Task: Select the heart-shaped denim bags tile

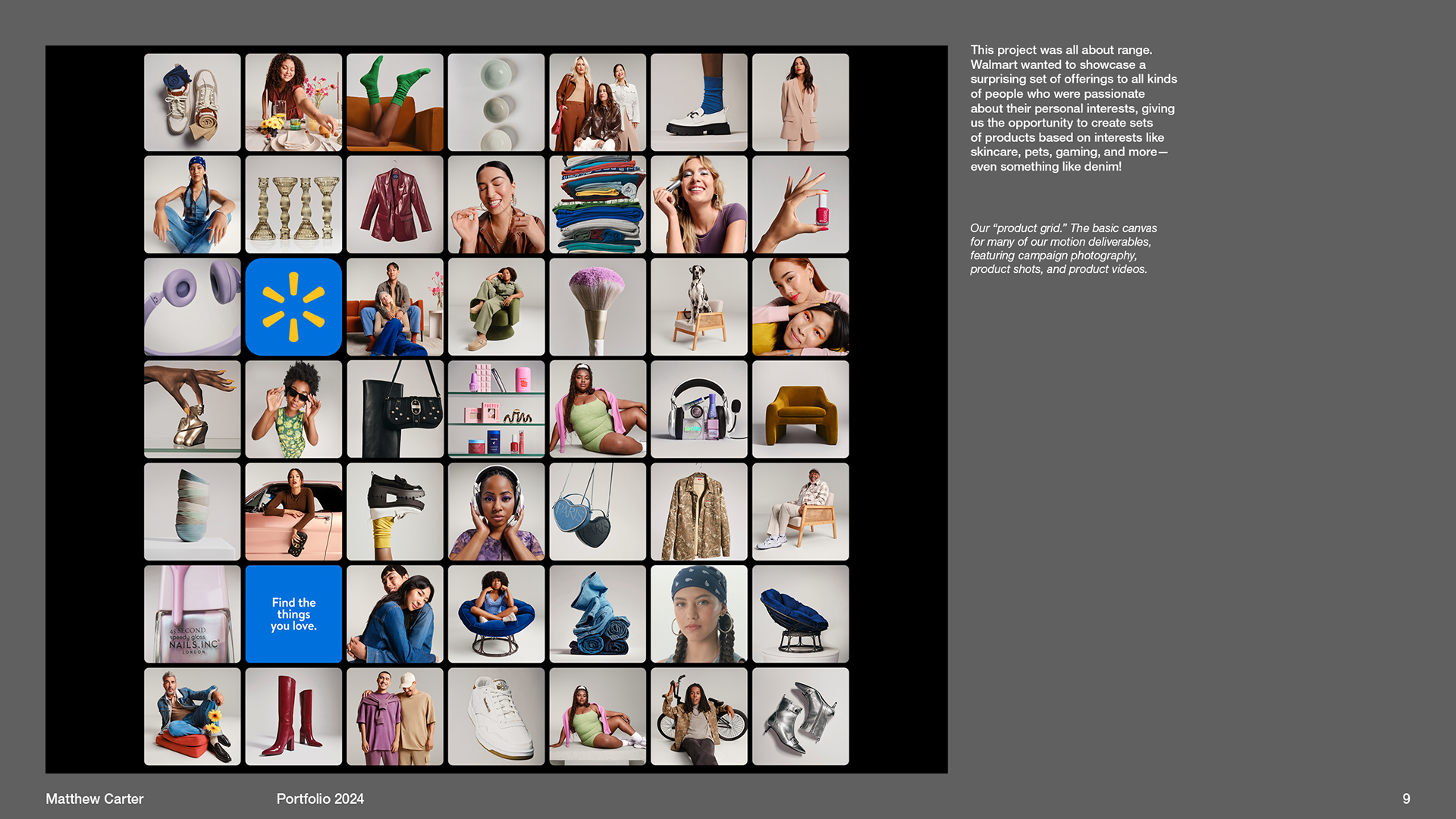Action: coord(598,511)
